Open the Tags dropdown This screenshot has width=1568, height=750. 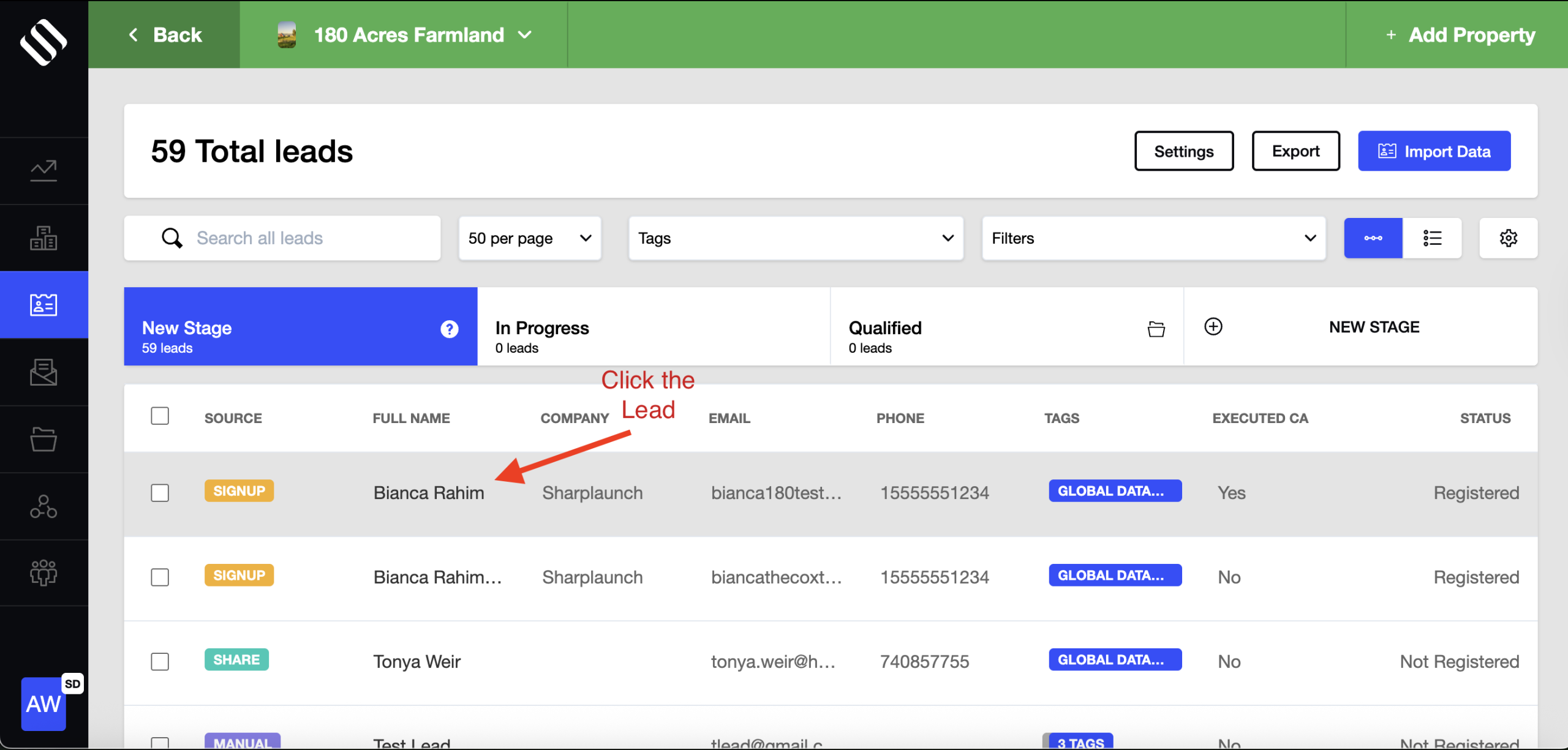(x=796, y=238)
